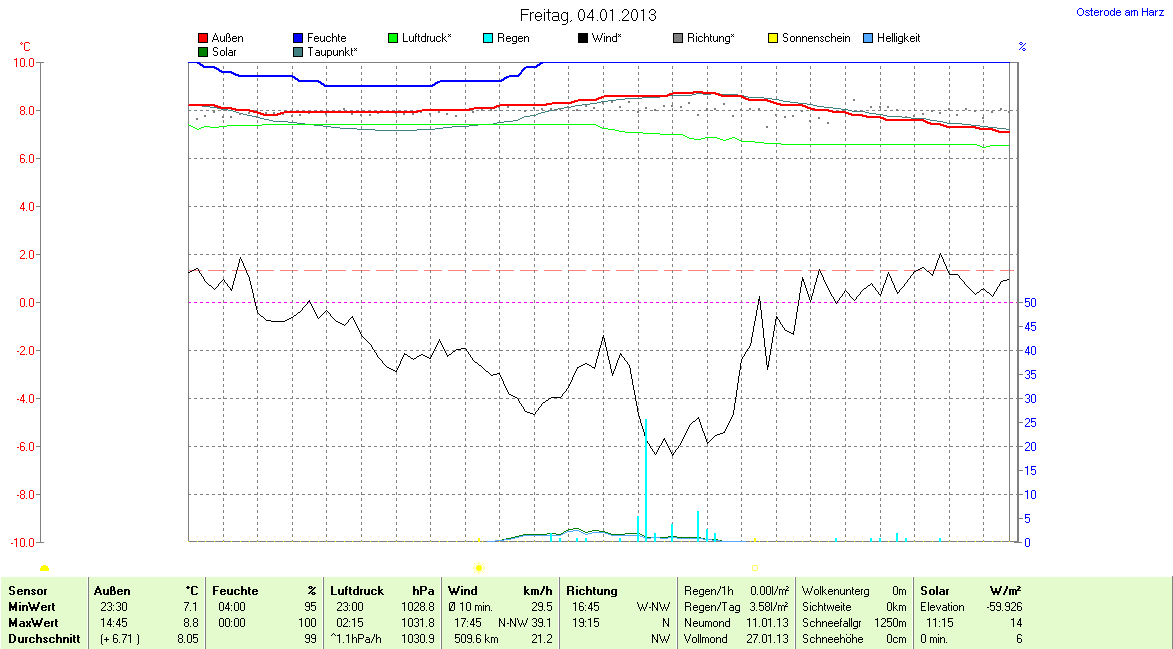Click the blue Feuchte legend square
This screenshot has height=649, width=1173.
[x=299, y=38]
